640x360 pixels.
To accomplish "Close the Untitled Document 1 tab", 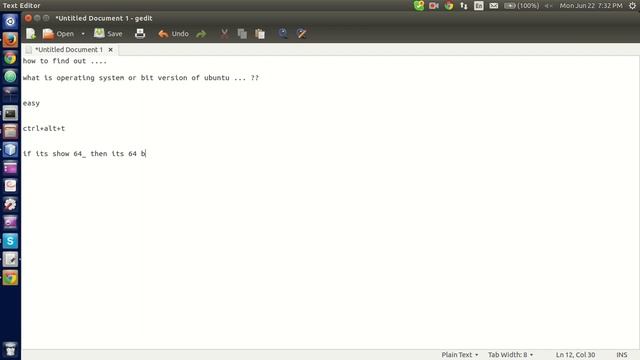I will [111, 49].
